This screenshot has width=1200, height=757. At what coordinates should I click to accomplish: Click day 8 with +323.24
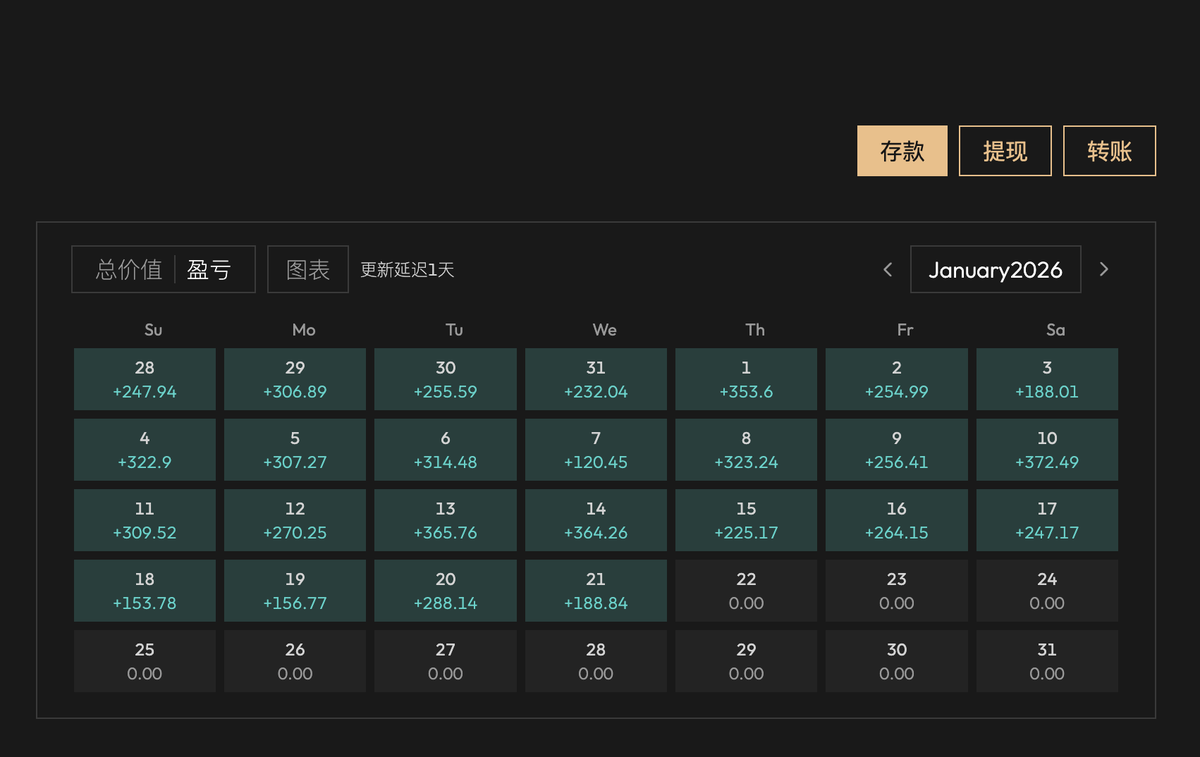[746, 450]
